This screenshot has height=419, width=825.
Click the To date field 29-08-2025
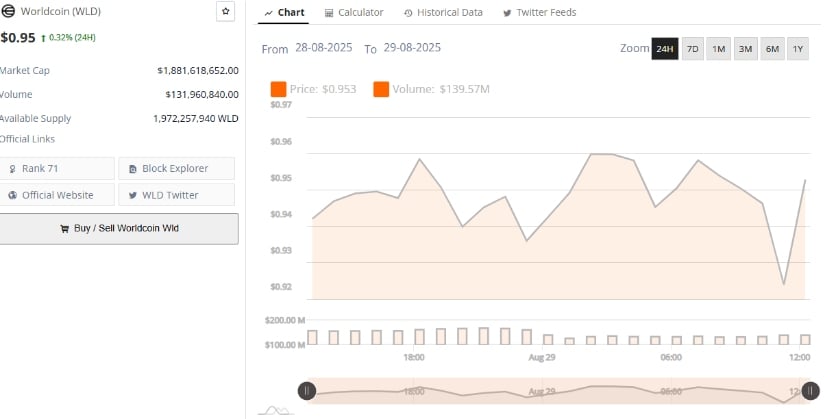tap(412, 48)
